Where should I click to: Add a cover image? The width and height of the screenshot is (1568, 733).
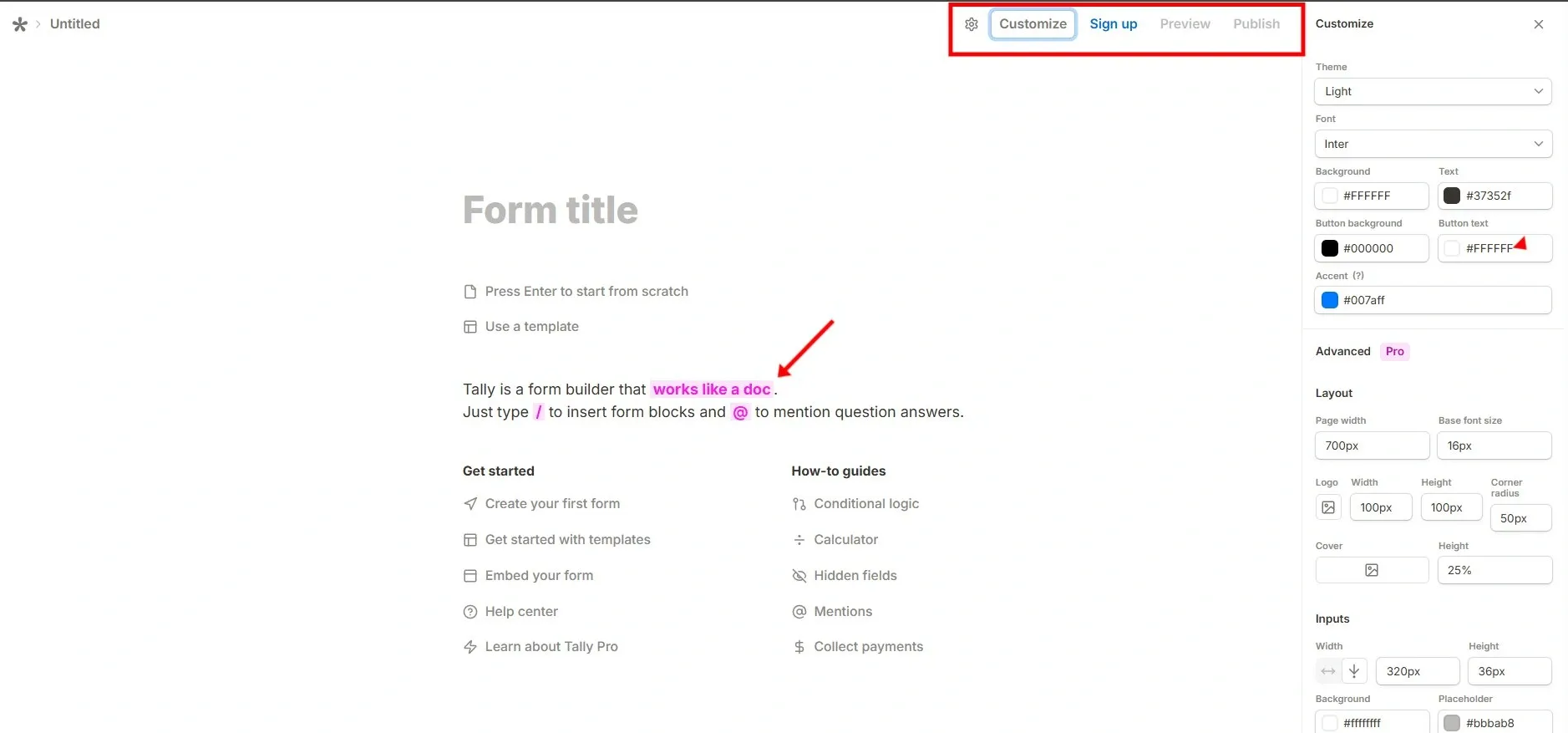pos(1372,570)
